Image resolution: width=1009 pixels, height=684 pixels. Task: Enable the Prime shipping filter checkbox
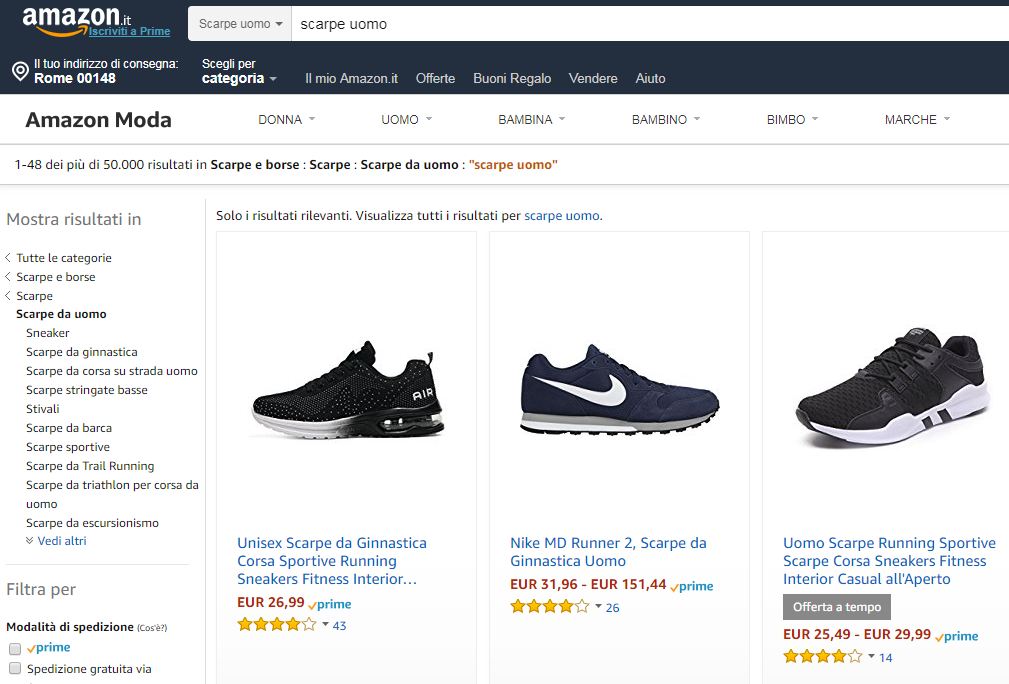click(x=15, y=649)
